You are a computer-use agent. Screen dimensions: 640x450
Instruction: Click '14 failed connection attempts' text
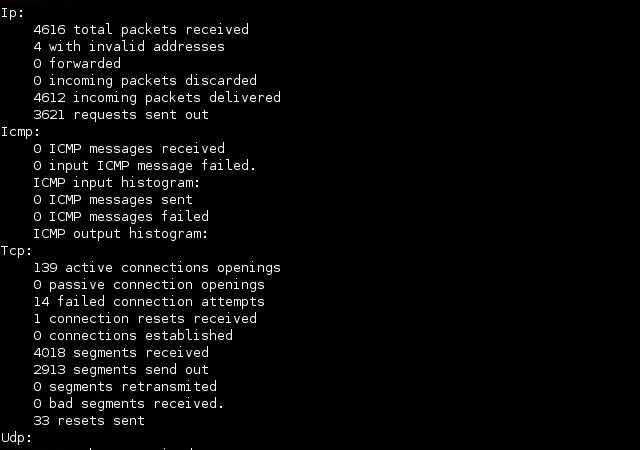pos(149,302)
